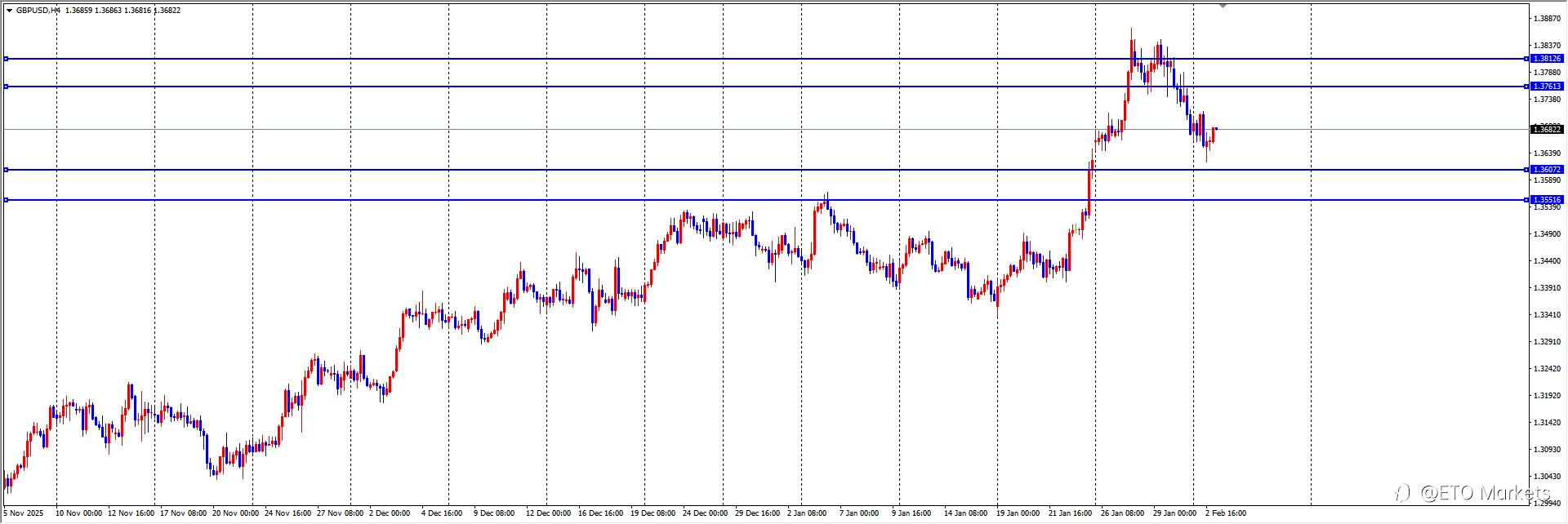Click the 24 Dec 00:00 time label
This screenshot has width=1568, height=524.
[706, 513]
